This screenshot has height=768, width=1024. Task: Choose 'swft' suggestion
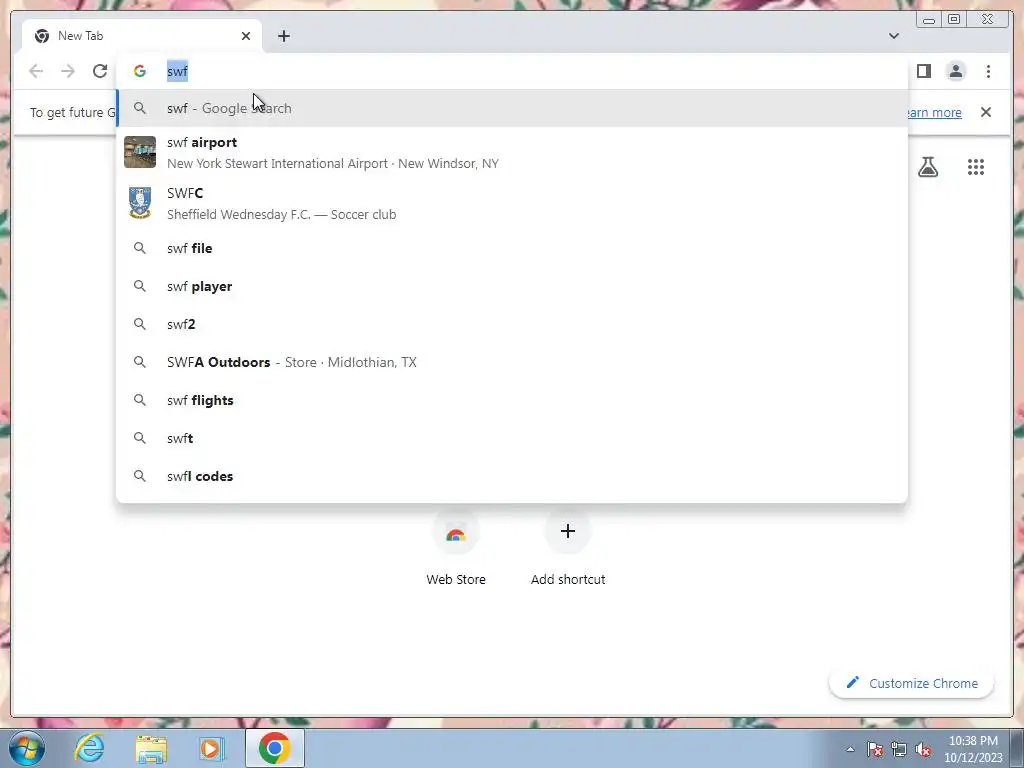512,438
